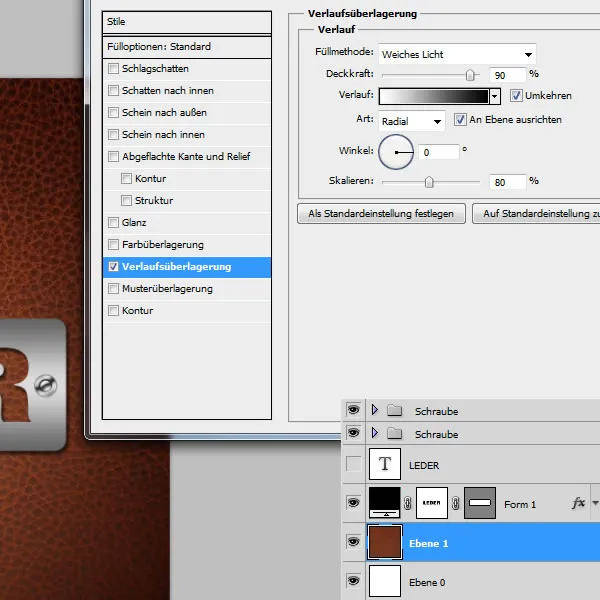
Task: Open the Art dropdown set to Radial
Action: click(x=412, y=120)
